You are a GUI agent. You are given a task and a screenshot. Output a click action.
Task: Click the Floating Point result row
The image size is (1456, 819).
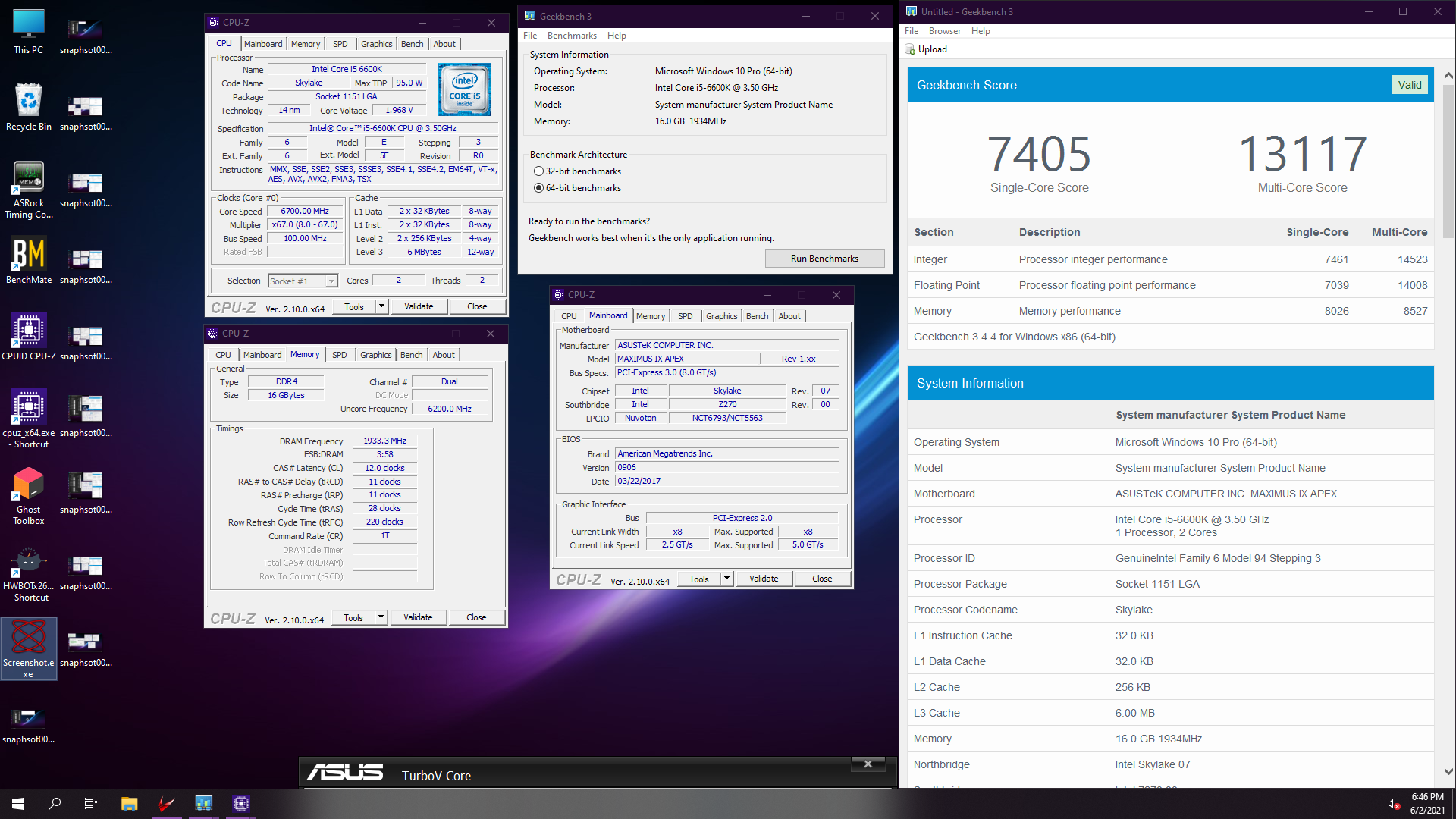click(x=1170, y=285)
